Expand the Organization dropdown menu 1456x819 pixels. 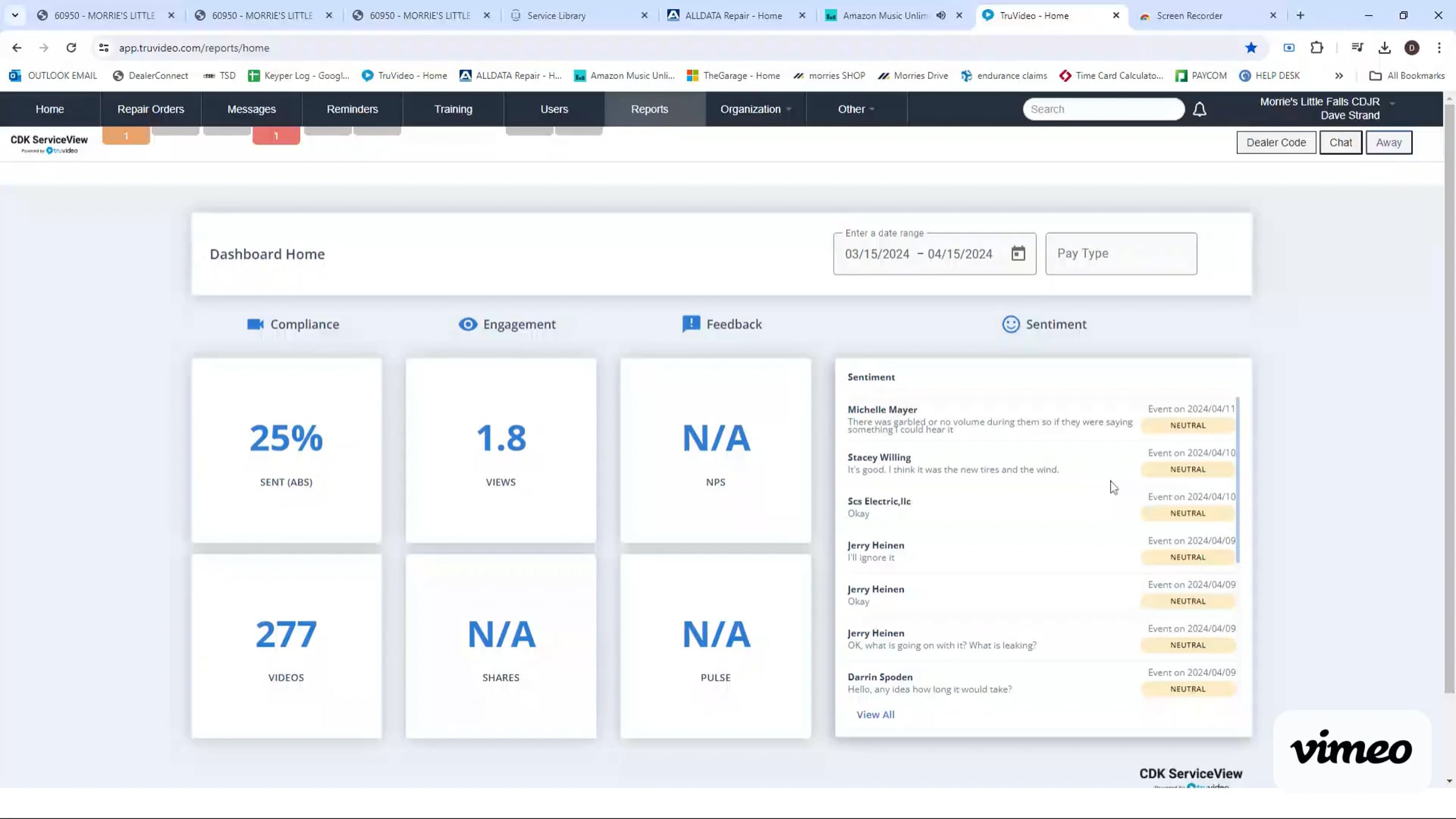tap(755, 109)
